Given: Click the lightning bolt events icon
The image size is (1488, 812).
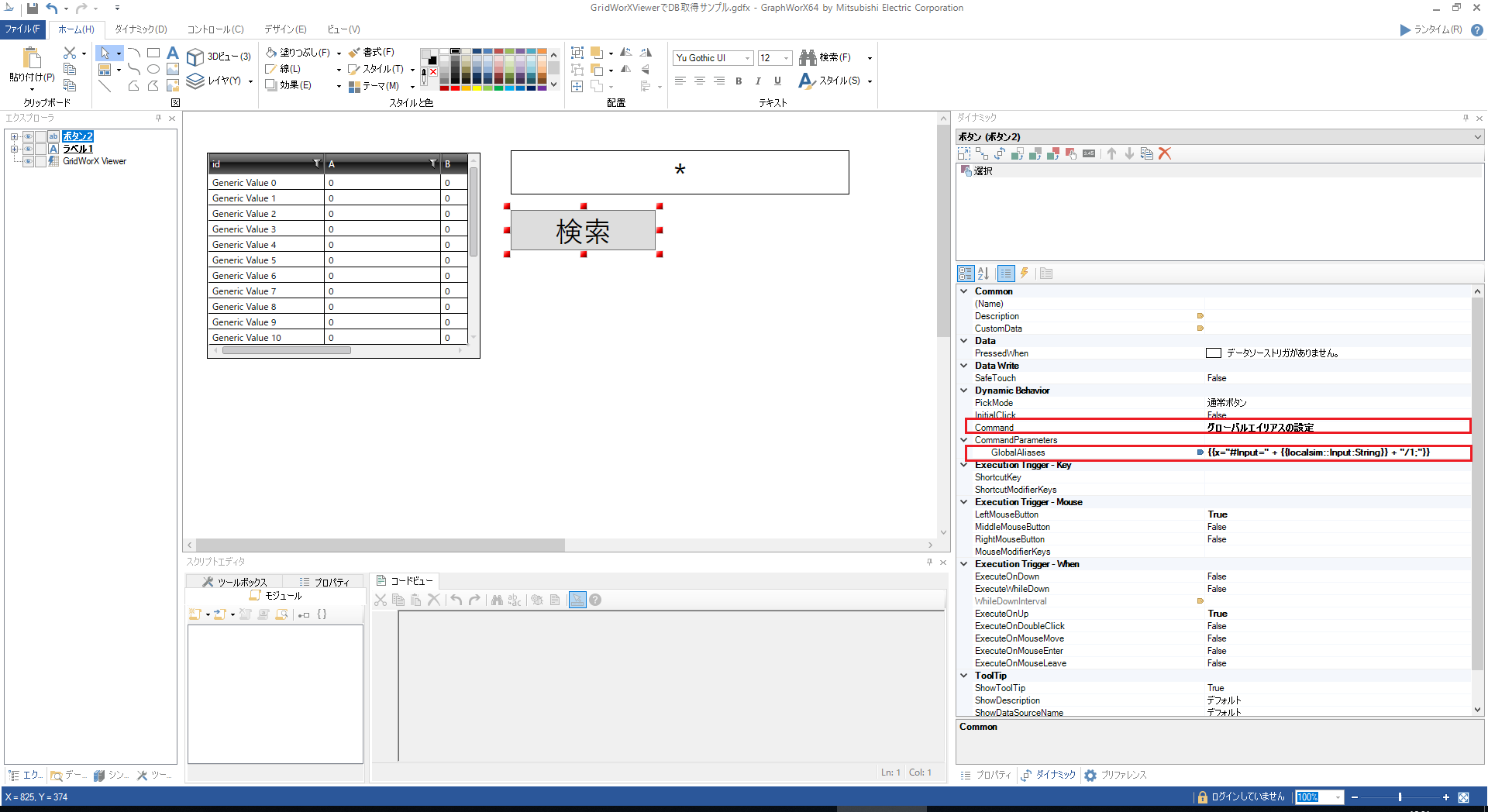Looking at the screenshot, I should click(x=1025, y=274).
